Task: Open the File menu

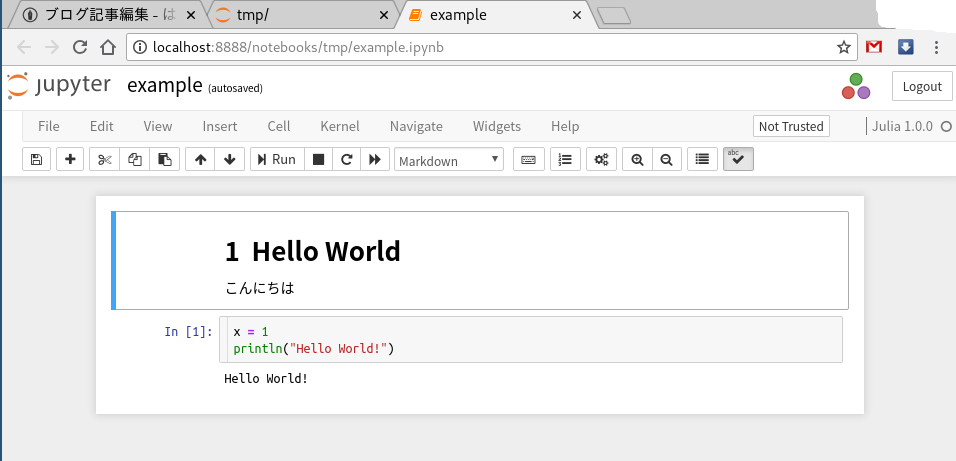Action: coord(49,126)
